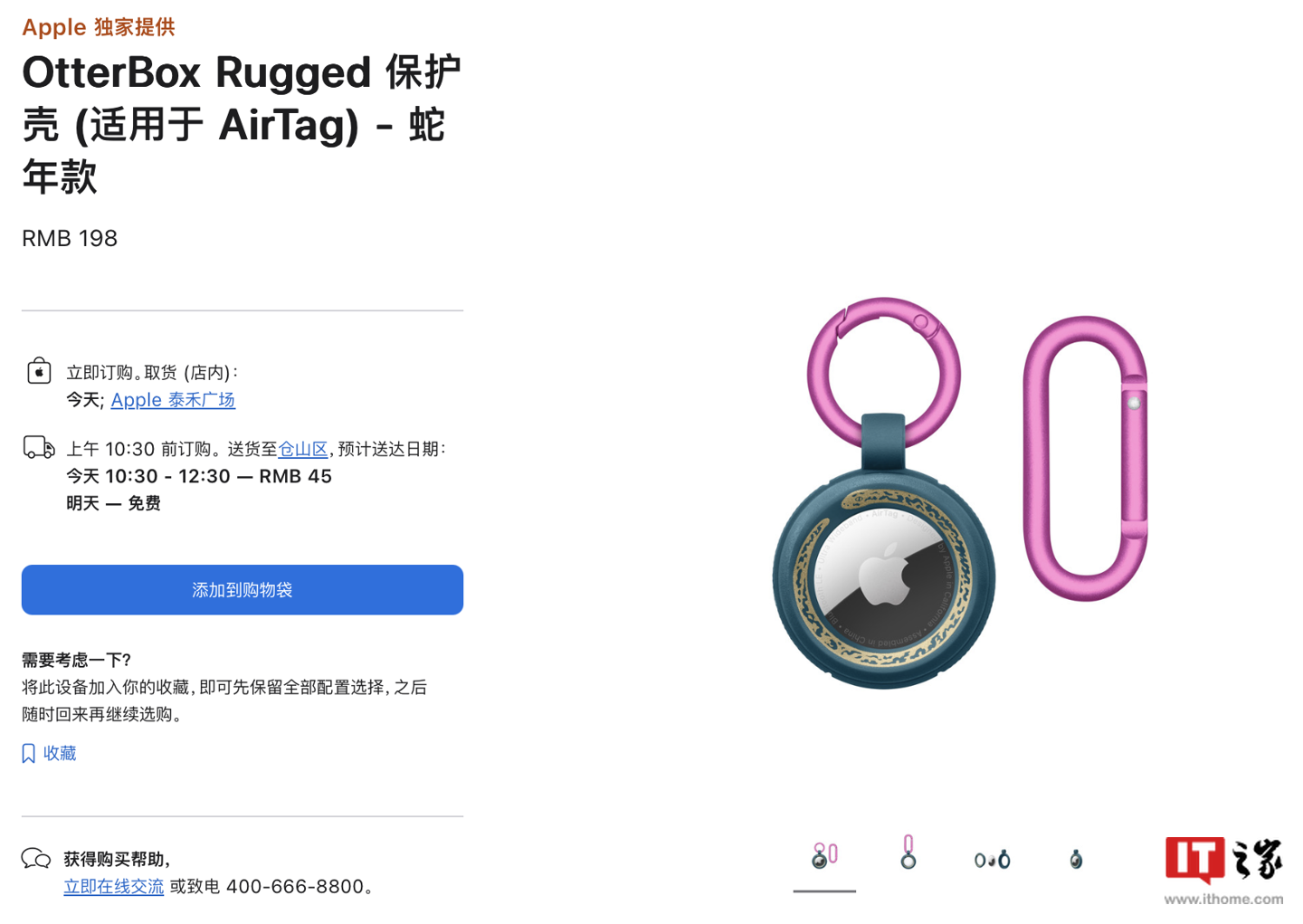
Task: Add the OtterBox case to shopping bag
Action: point(243,590)
